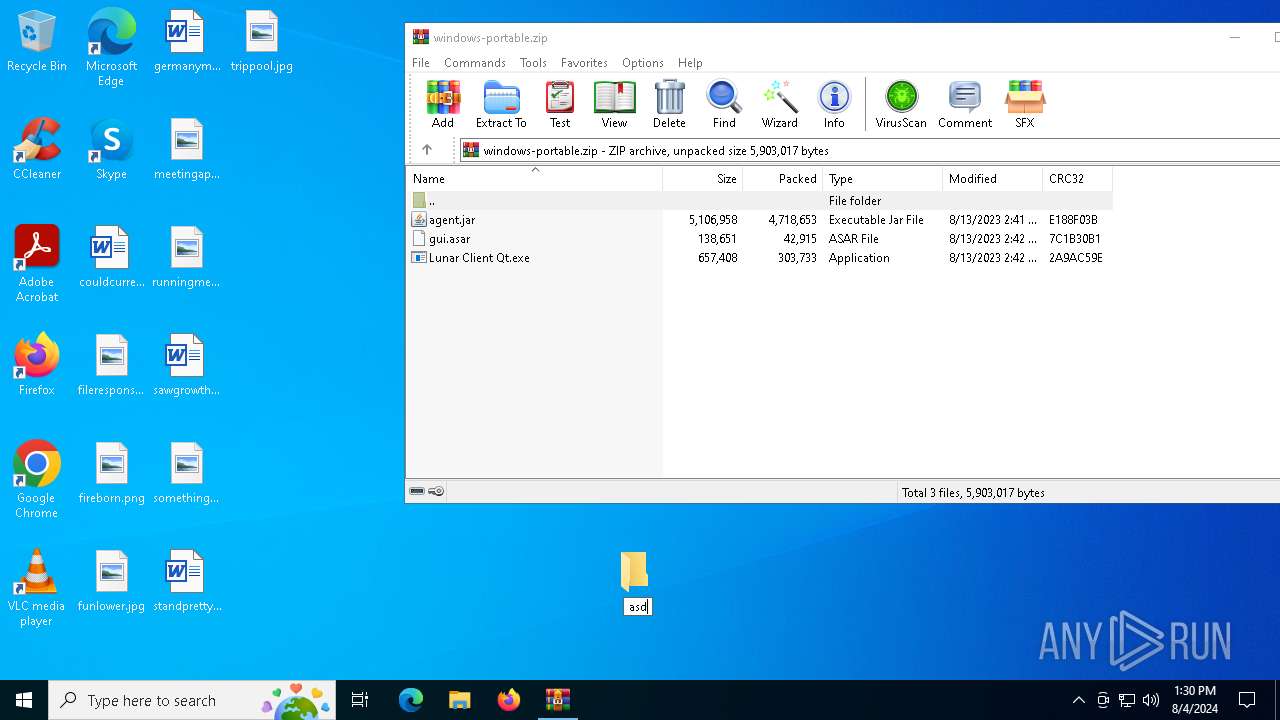1280x720 pixels.
Task: Select Microsoft Edge desktop shortcut
Action: click(x=111, y=48)
